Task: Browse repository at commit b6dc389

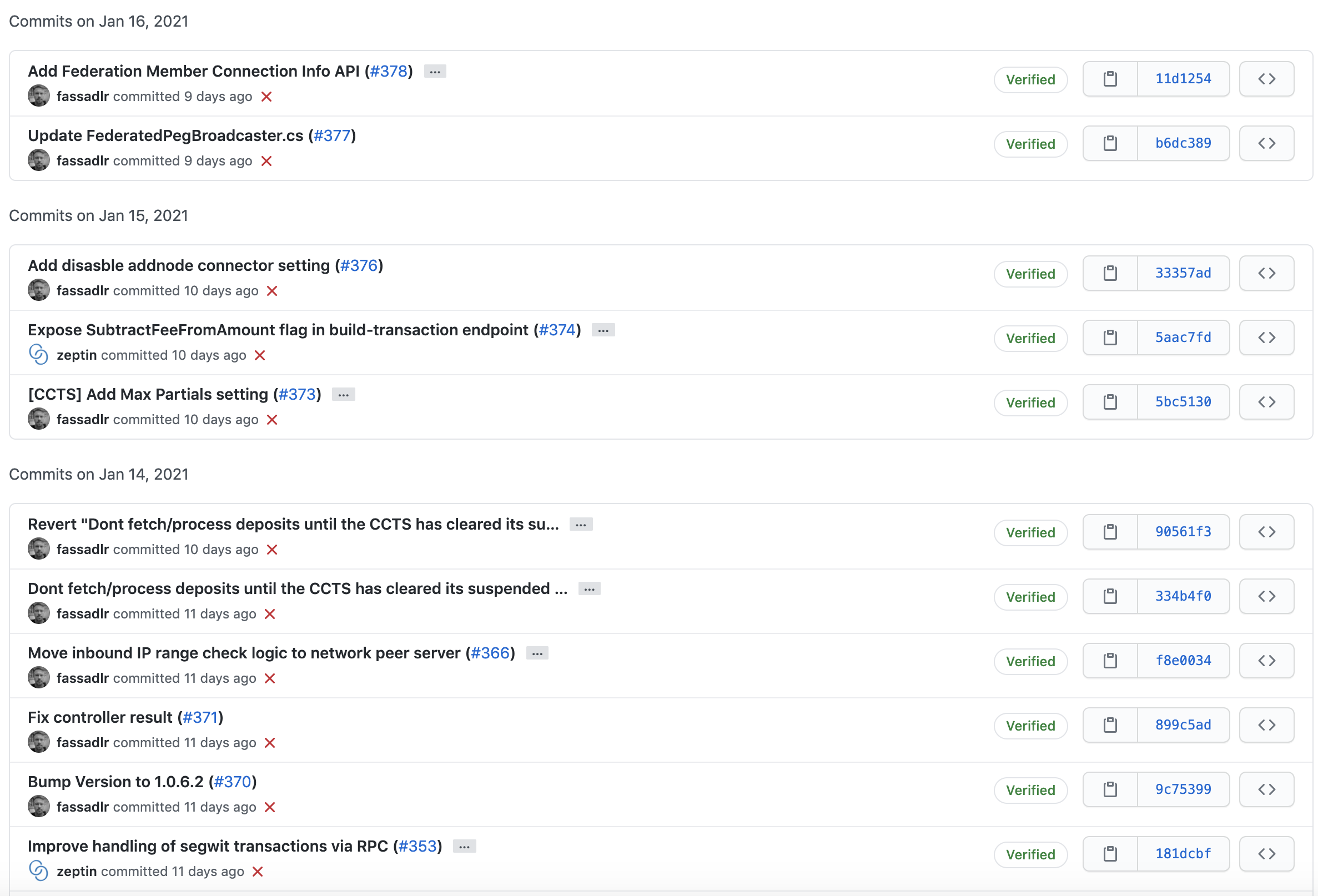Action: [1266, 143]
